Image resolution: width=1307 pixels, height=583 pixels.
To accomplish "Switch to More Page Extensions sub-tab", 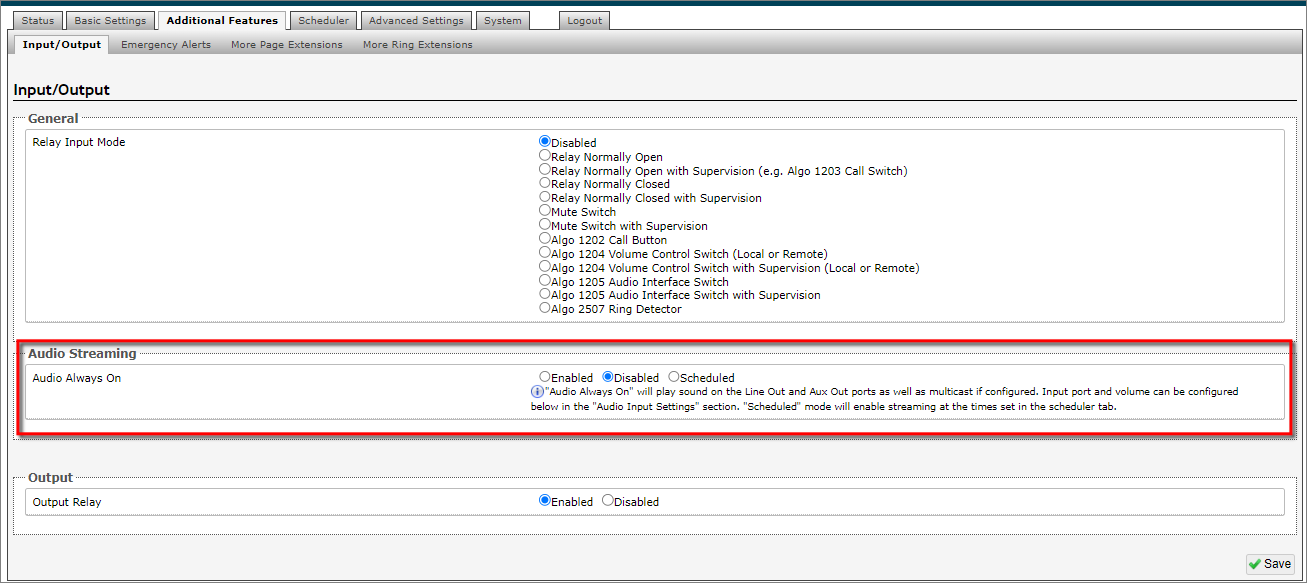I will click(x=286, y=45).
